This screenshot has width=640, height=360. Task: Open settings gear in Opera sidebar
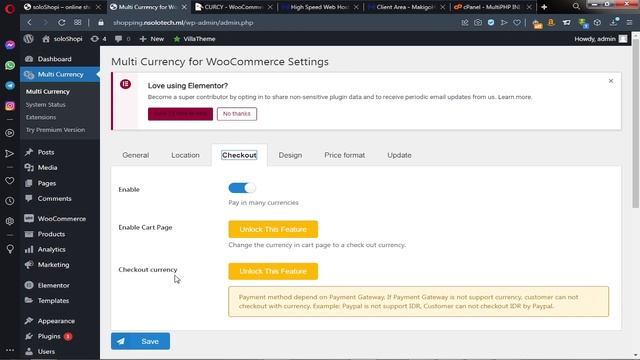pyautogui.click(x=10, y=221)
